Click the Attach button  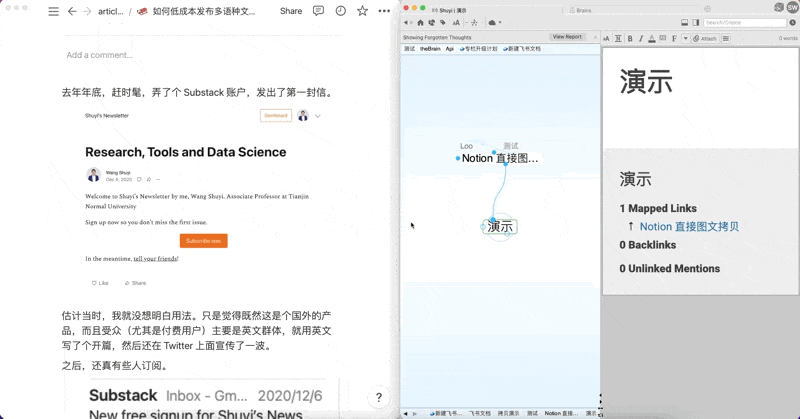pos(704,38)
